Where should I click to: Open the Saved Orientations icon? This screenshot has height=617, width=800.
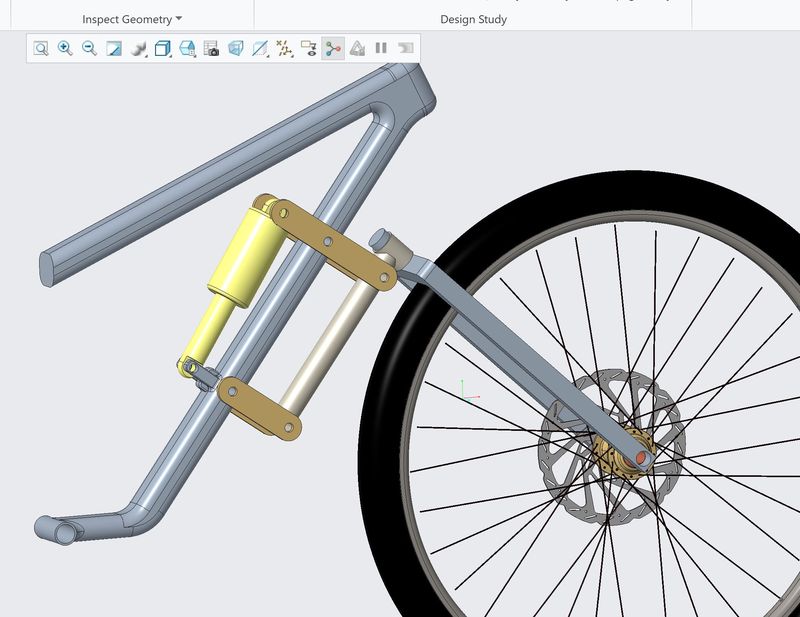click(187, 48)
